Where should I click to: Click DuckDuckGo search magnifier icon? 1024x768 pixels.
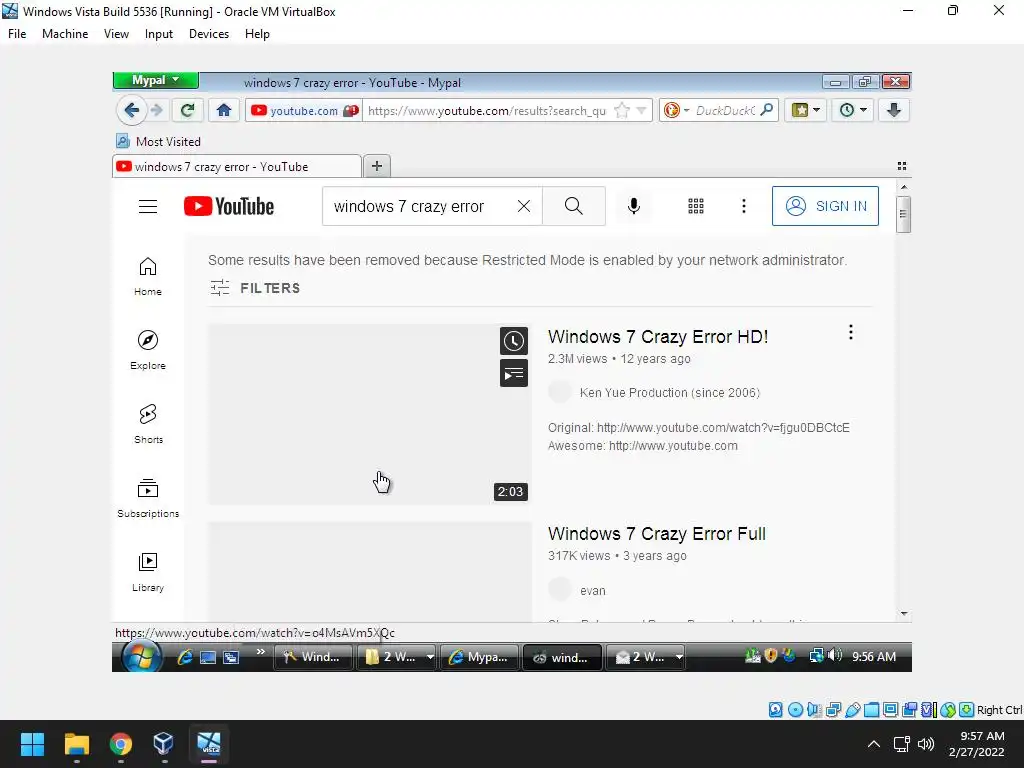(767, 110)
